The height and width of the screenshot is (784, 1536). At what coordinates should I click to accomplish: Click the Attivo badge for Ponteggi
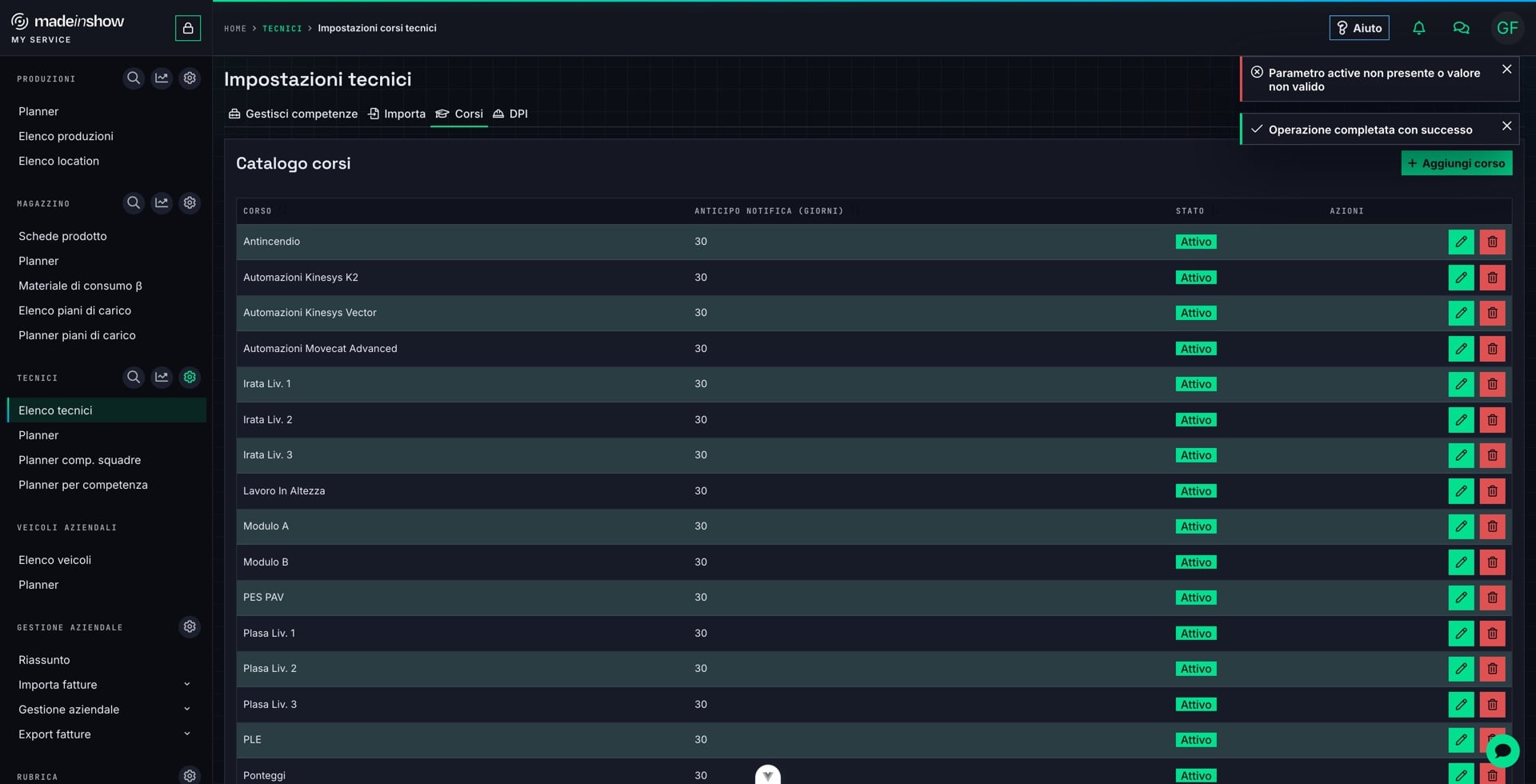tap(1196, 775)
